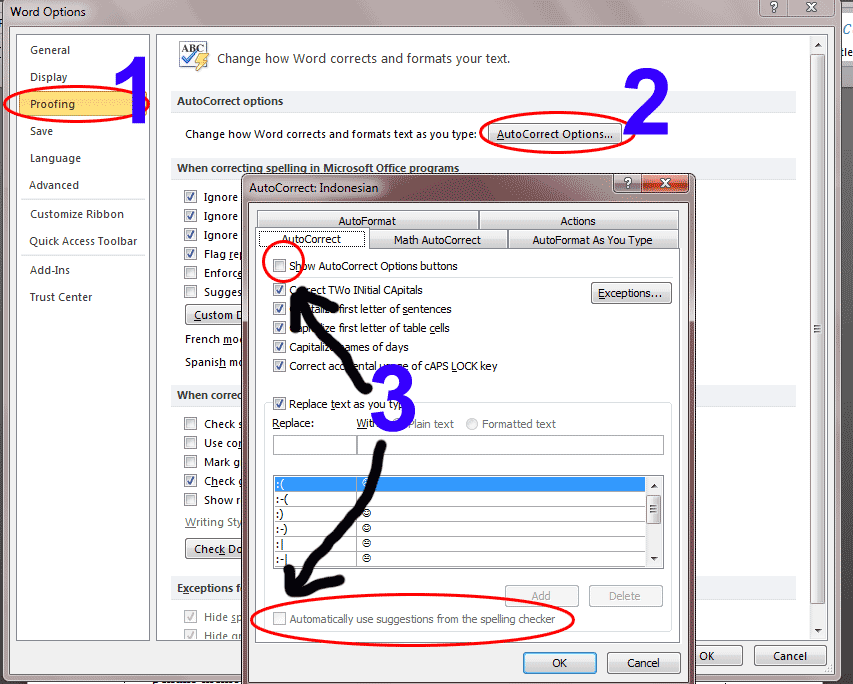The image size is (853, 684).
Task: Open the Add-Ins category
Action: coord(50,270)
